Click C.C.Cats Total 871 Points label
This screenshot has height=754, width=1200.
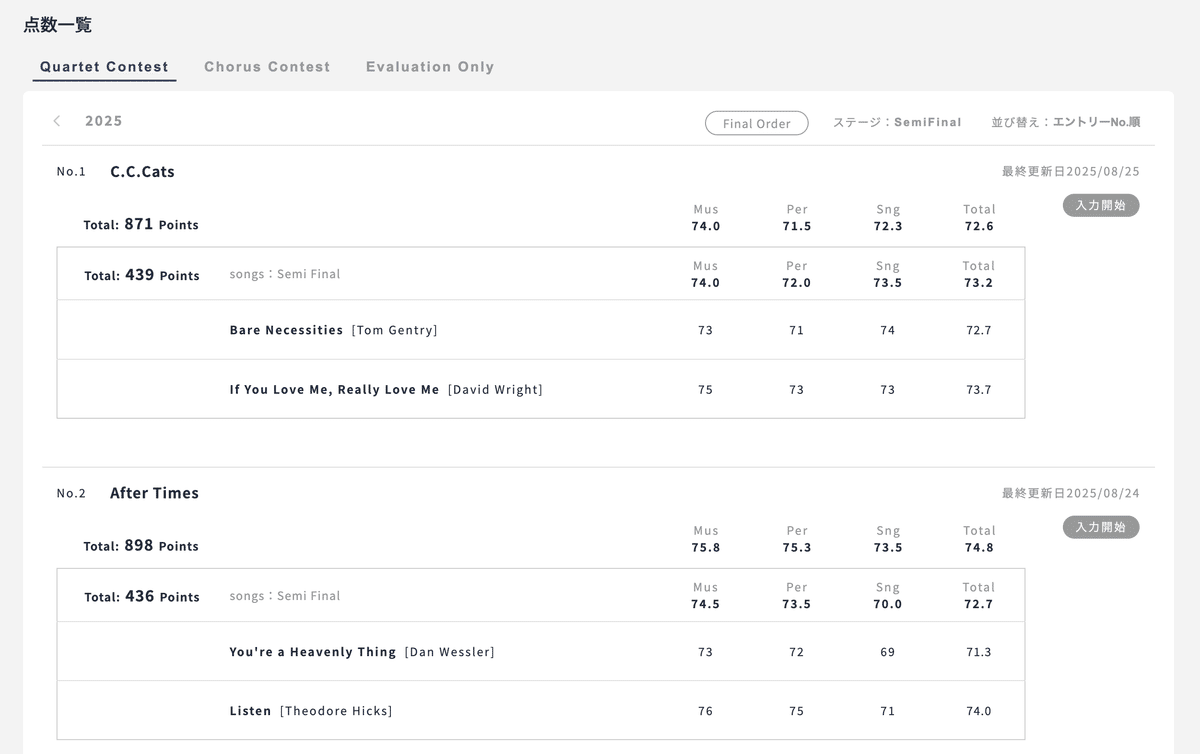point(141,225)
